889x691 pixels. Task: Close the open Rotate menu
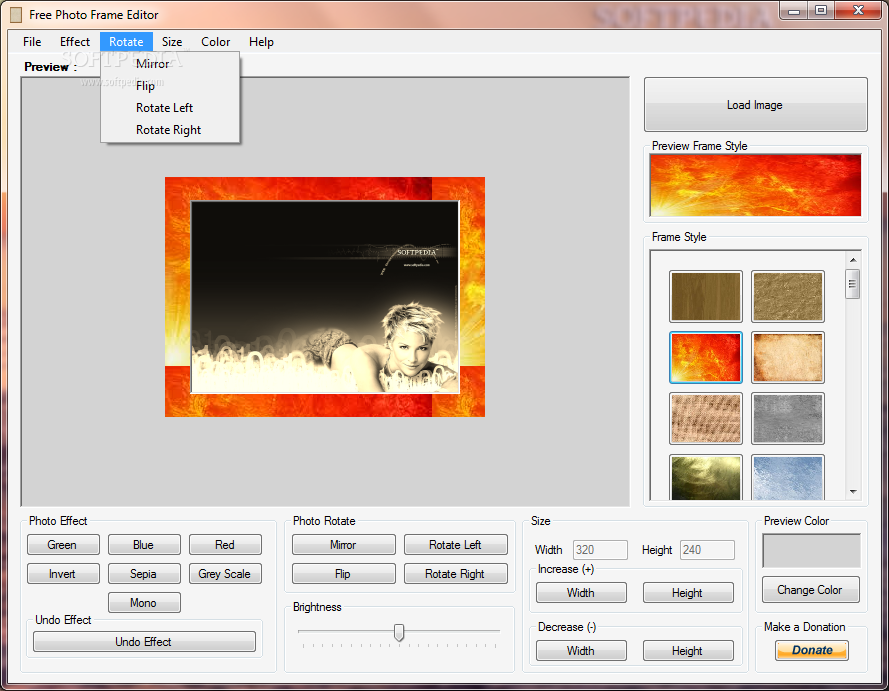(x=126, y=42)
